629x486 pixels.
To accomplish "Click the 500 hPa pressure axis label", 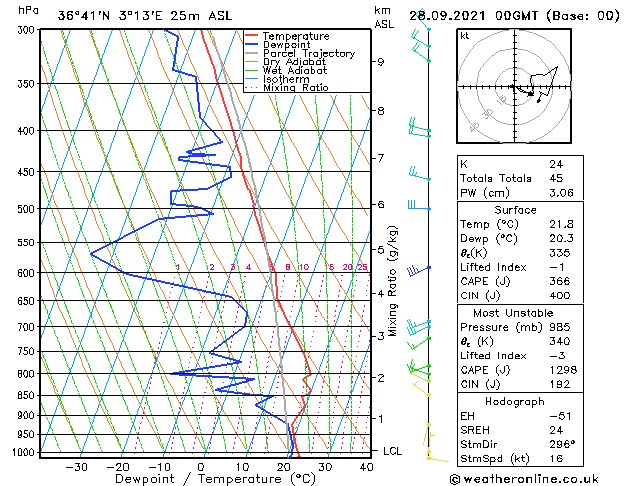I will 27,209.
